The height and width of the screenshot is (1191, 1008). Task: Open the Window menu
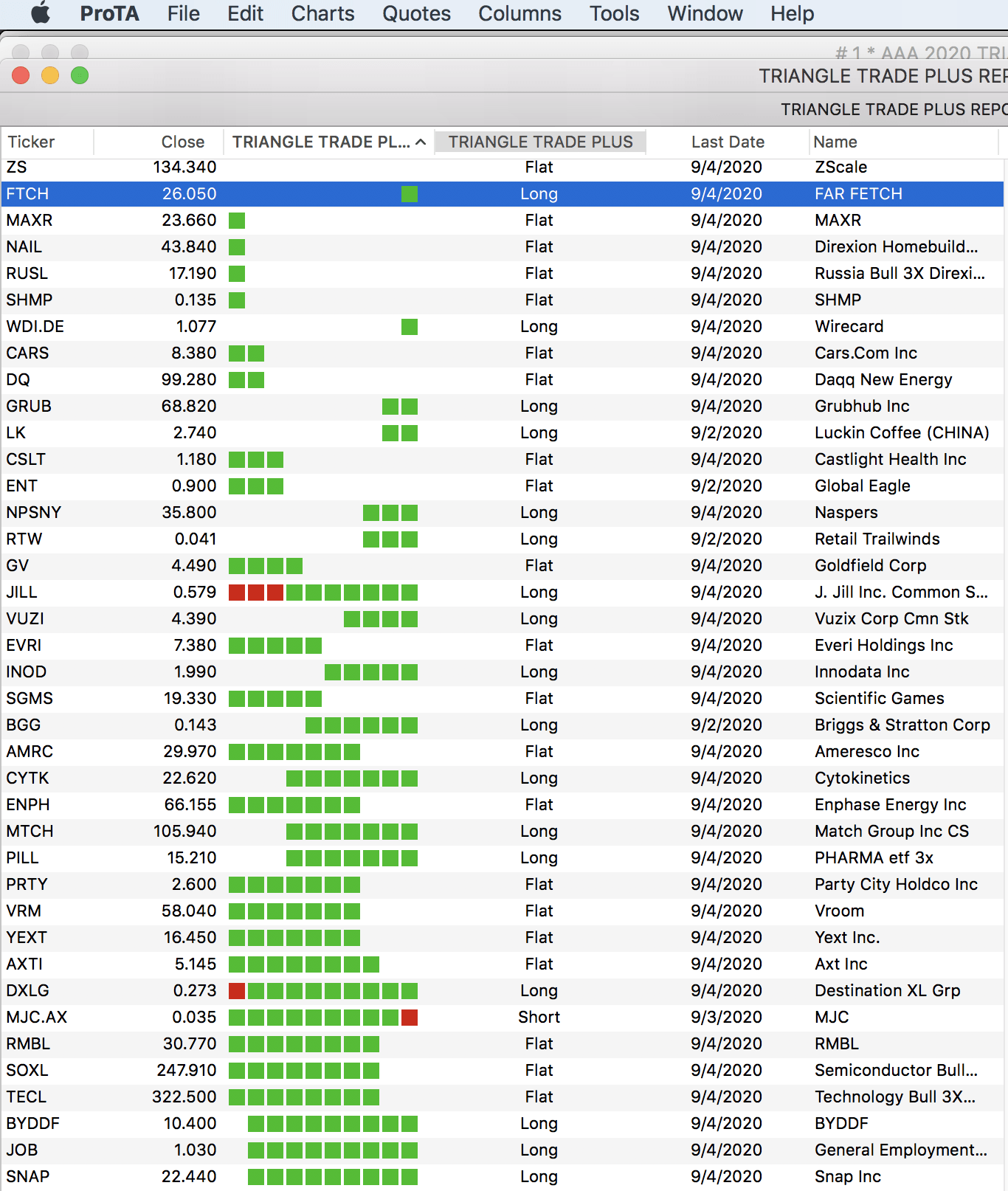705,13
